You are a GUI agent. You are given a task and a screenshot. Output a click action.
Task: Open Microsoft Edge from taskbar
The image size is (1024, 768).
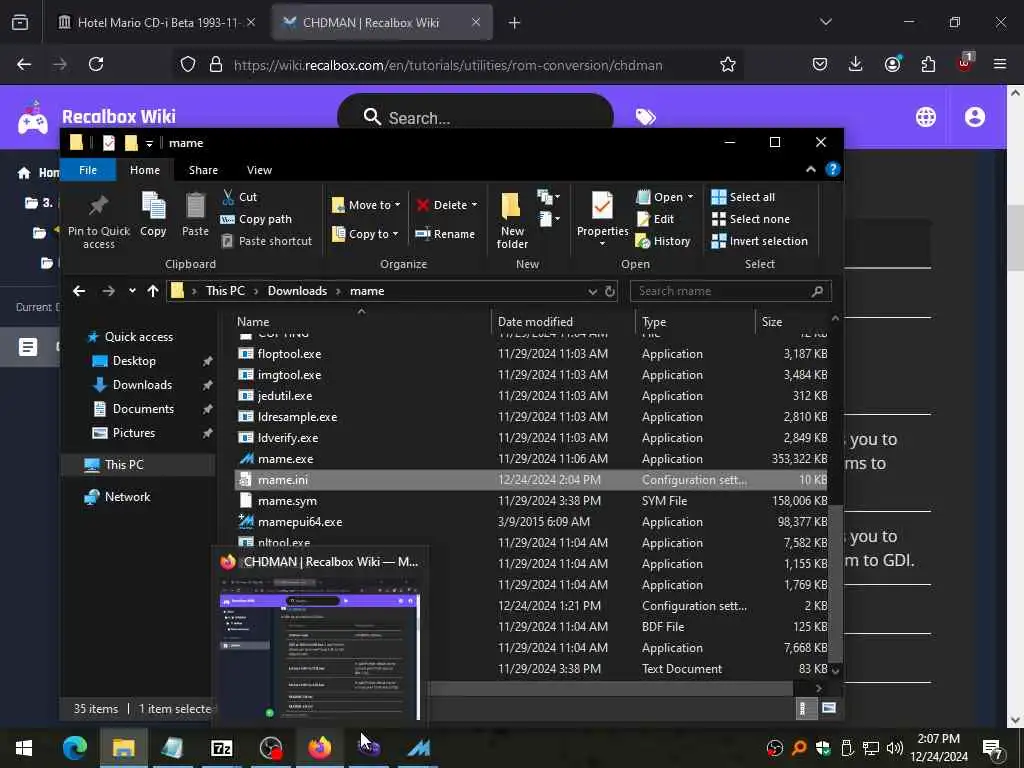coord(74,748)
